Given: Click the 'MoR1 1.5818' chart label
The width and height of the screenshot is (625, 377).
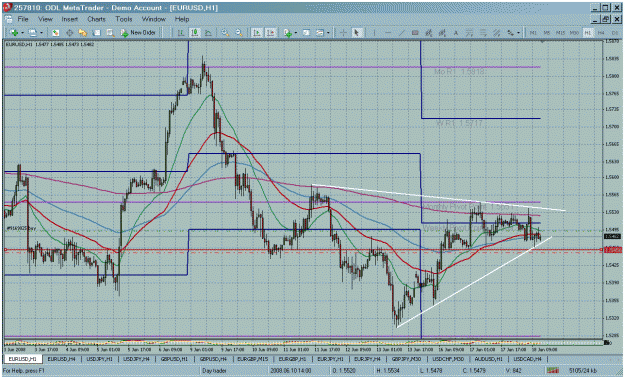Looking at the screenshot, I should coord(459,72).
